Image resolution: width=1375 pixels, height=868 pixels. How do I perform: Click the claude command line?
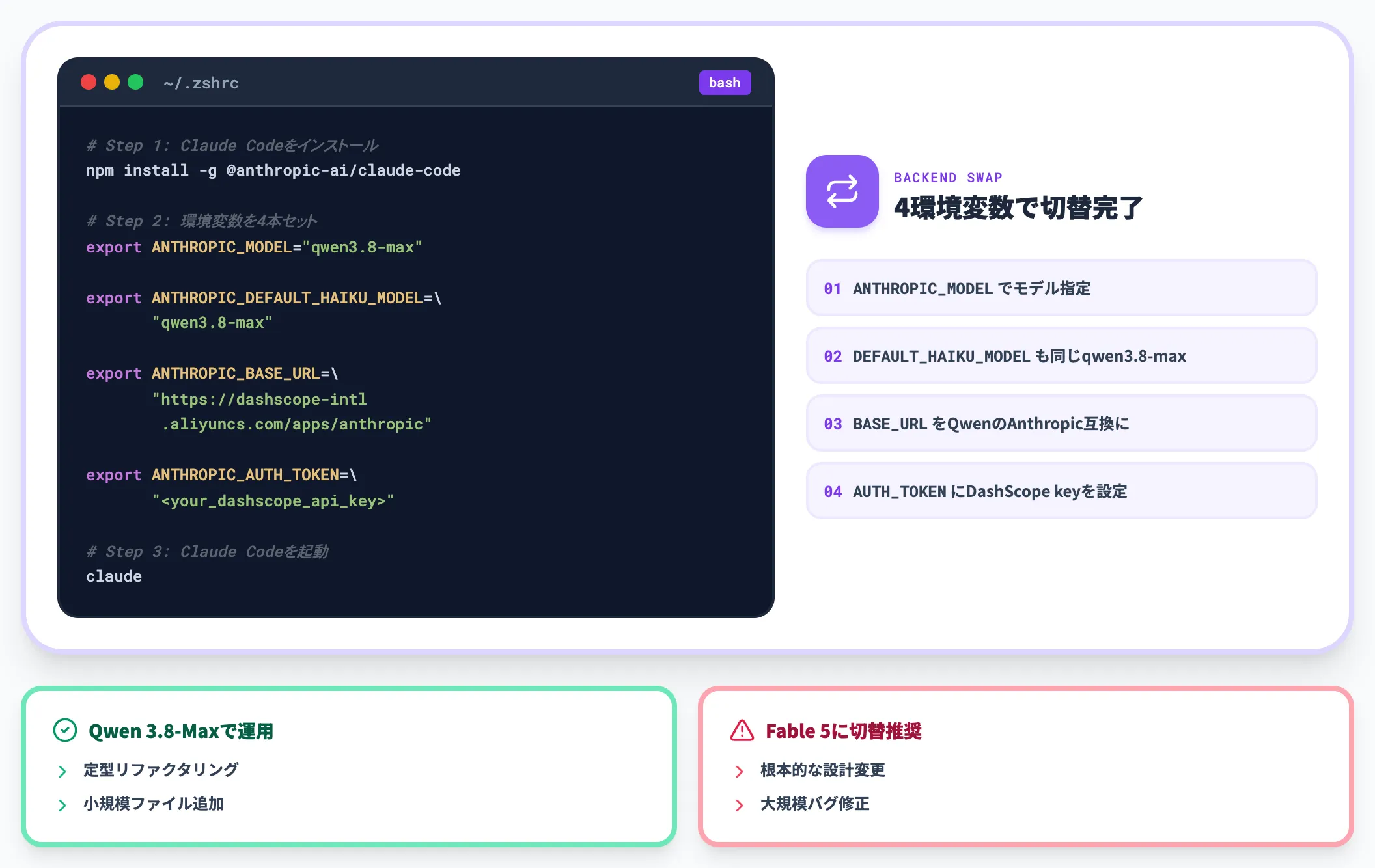coord(114,576)
